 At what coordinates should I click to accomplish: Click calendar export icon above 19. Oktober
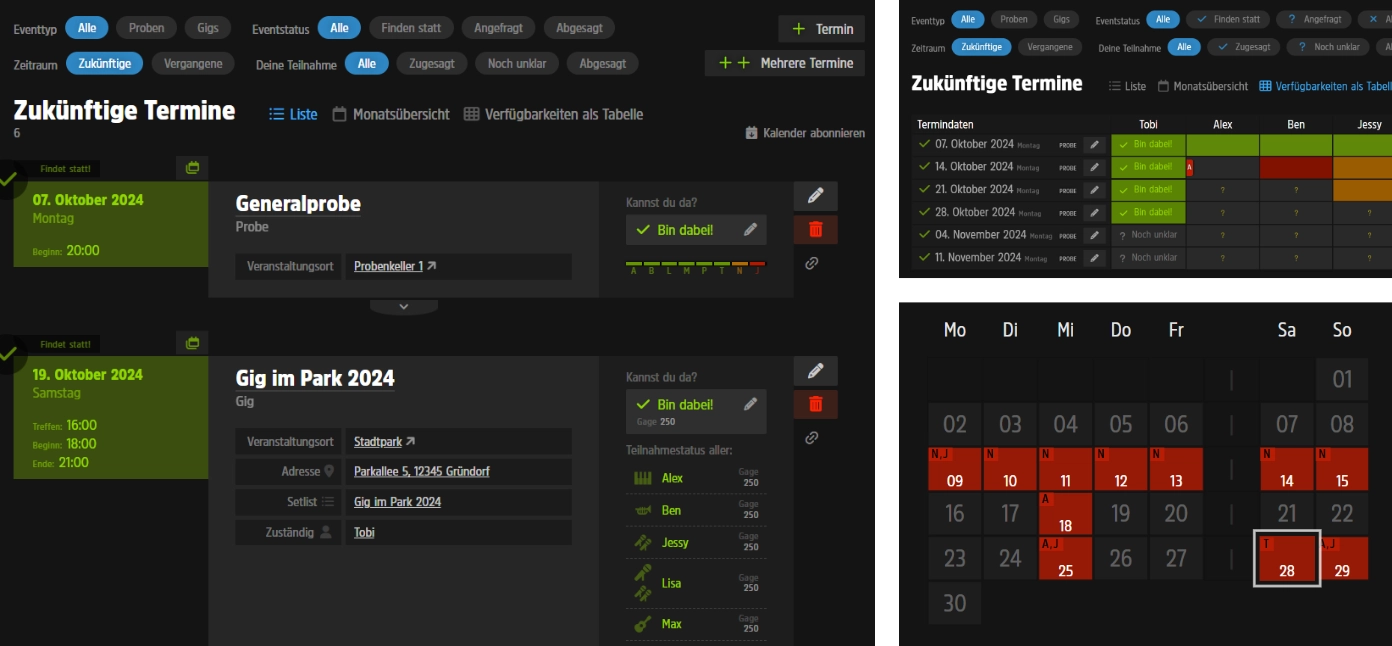tap(192, 342)
